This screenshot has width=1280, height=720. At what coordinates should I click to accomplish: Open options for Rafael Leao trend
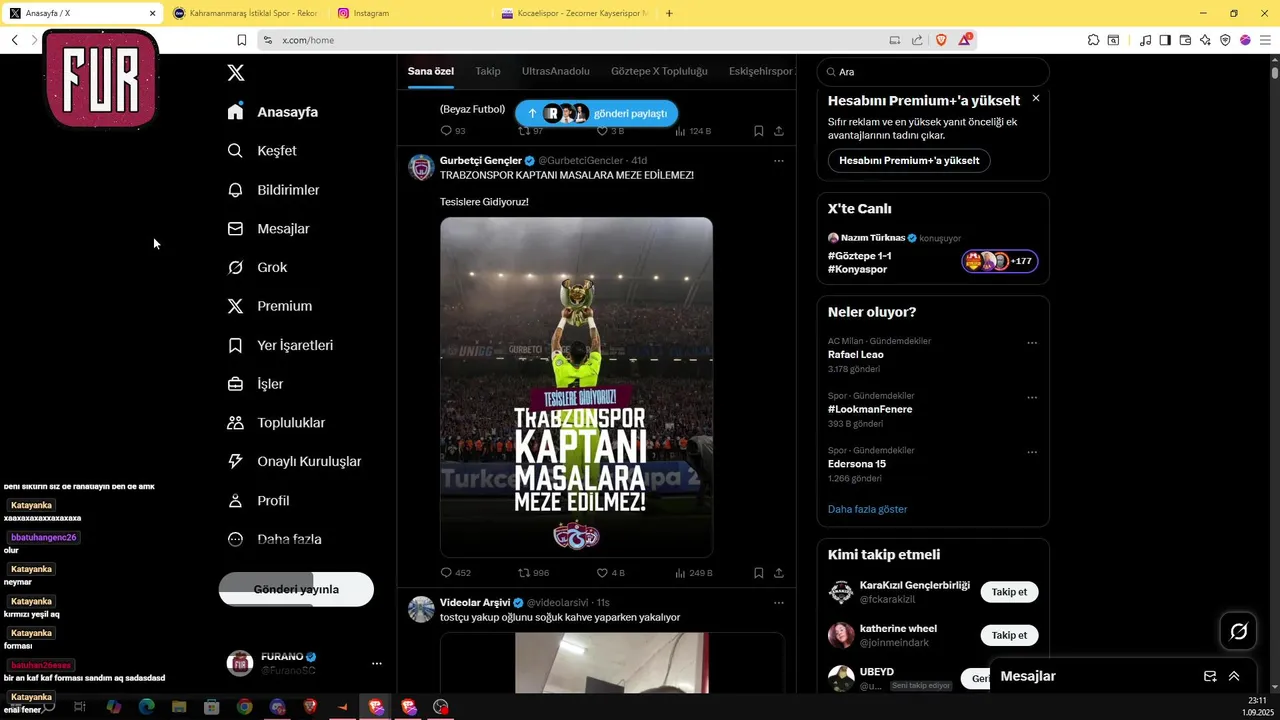pos(1032,343)
